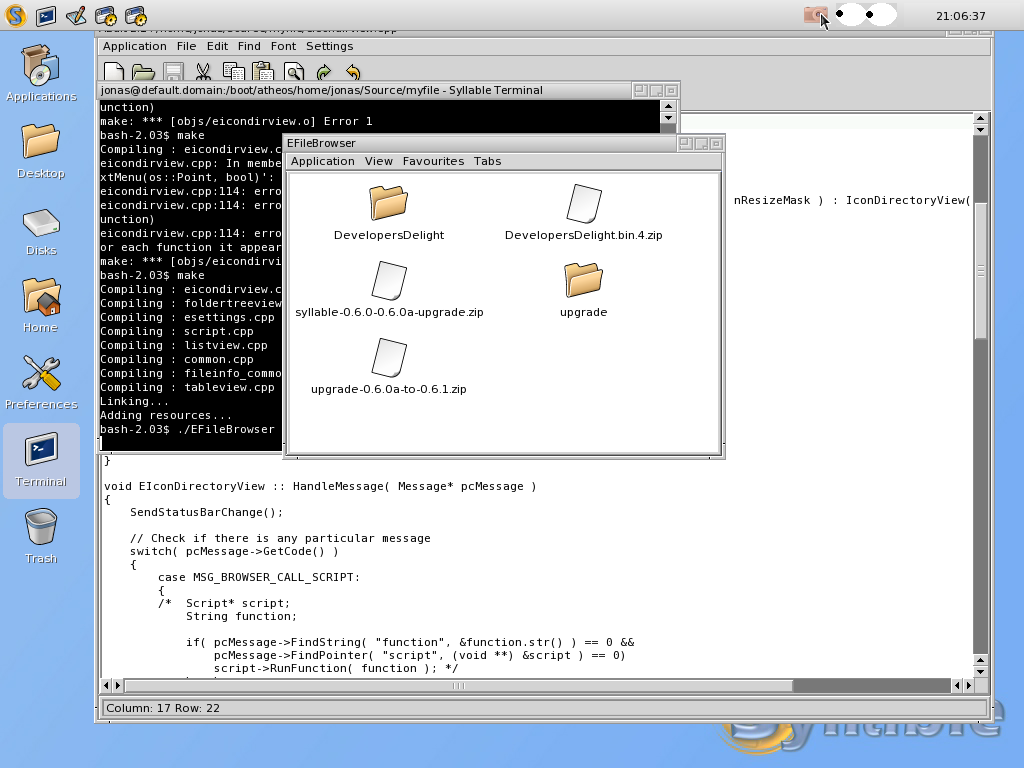Open EFileBrowser Application menu
Viewport: 1024px width, 768px height.
click(323, 161)
